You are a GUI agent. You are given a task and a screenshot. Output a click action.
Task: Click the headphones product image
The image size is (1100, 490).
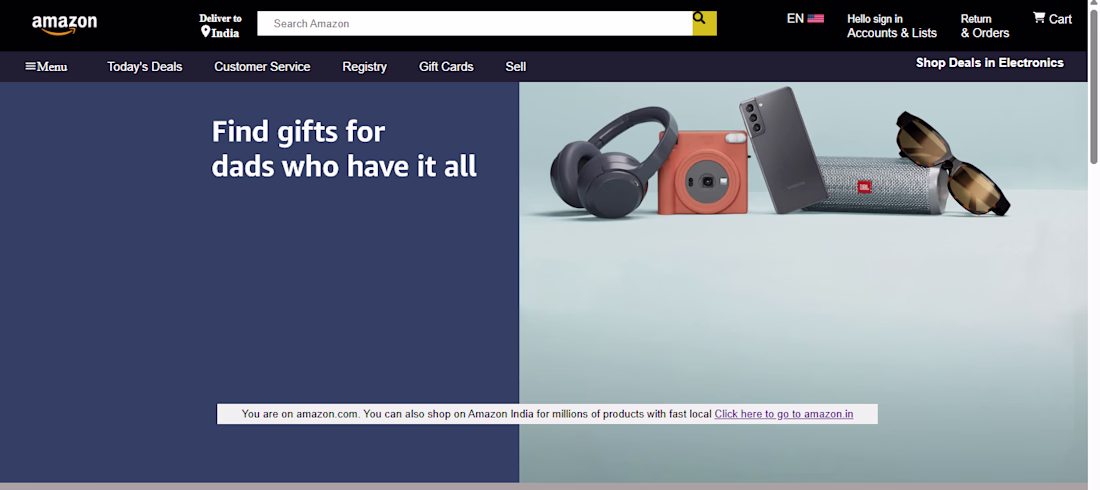click(614, 161)
